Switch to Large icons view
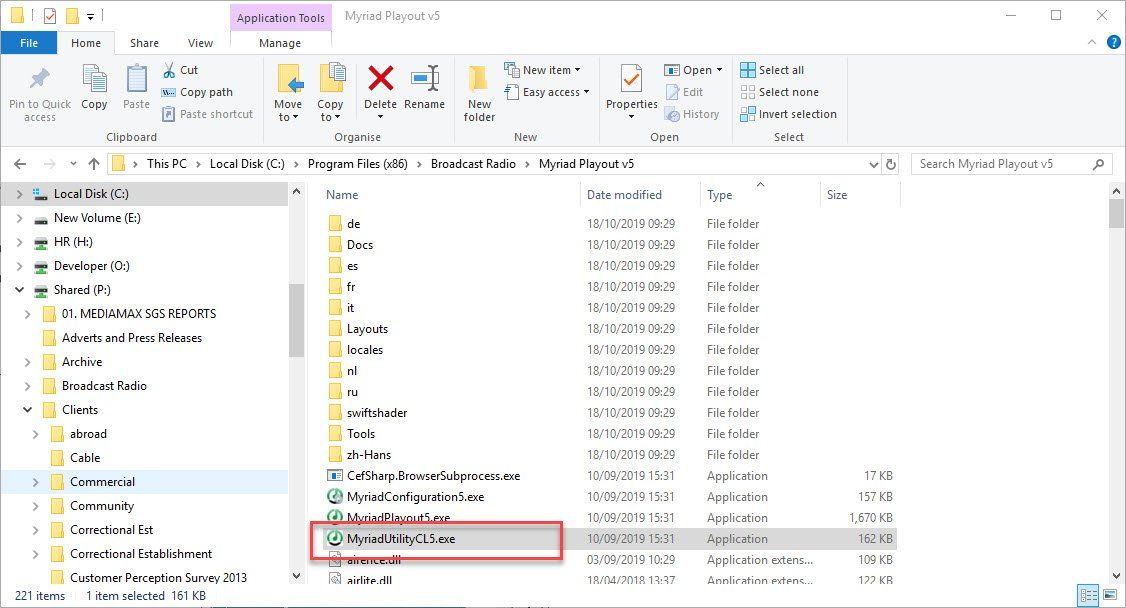This screenshot has width=1126, height=608. tap(1109, 594)
